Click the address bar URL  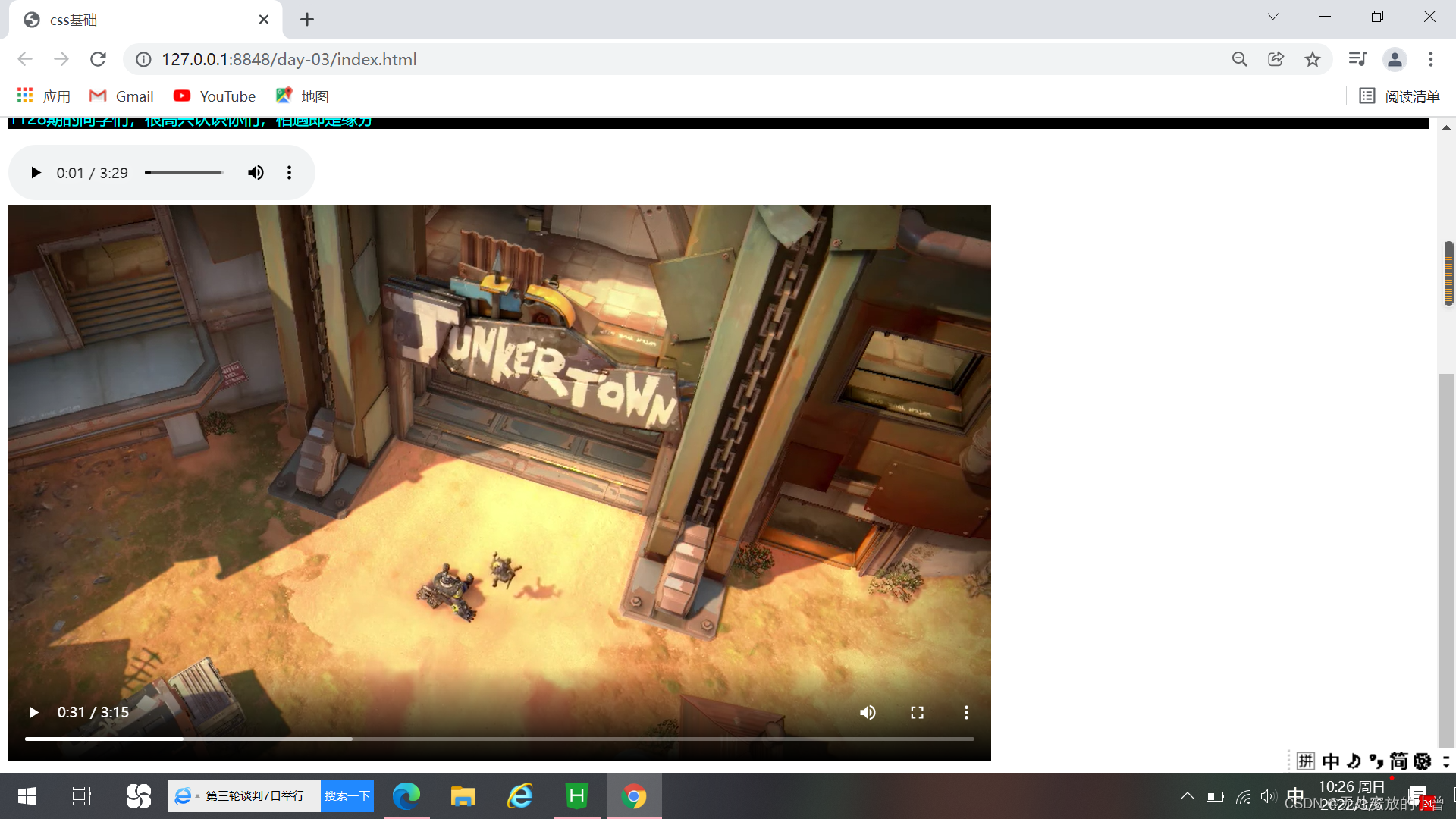click(x=289, y=59)
